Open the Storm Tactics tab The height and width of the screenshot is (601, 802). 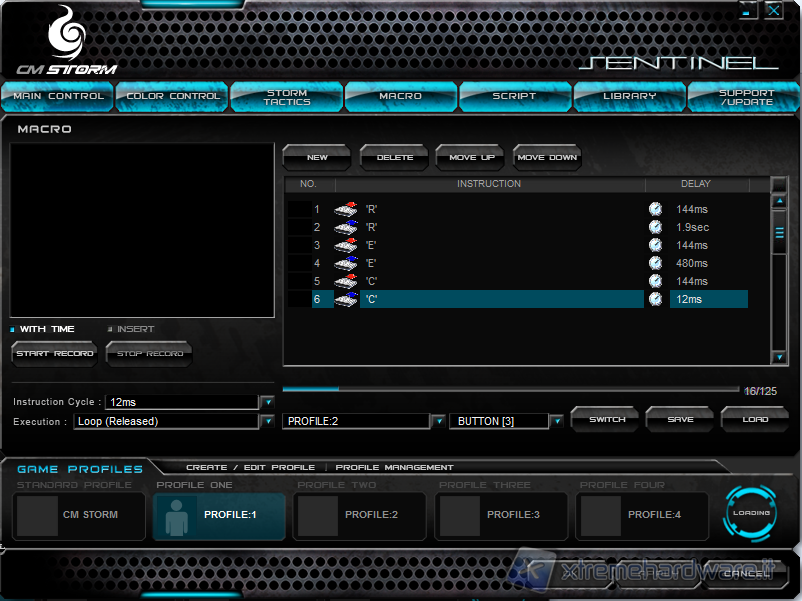click(286, 96)
